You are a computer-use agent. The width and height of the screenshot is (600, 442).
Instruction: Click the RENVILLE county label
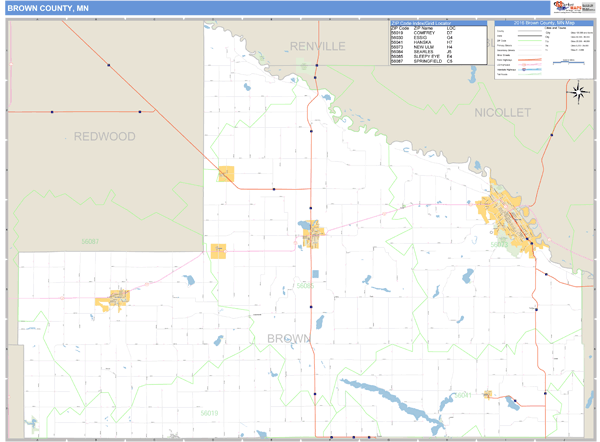[x=317, y=46]
